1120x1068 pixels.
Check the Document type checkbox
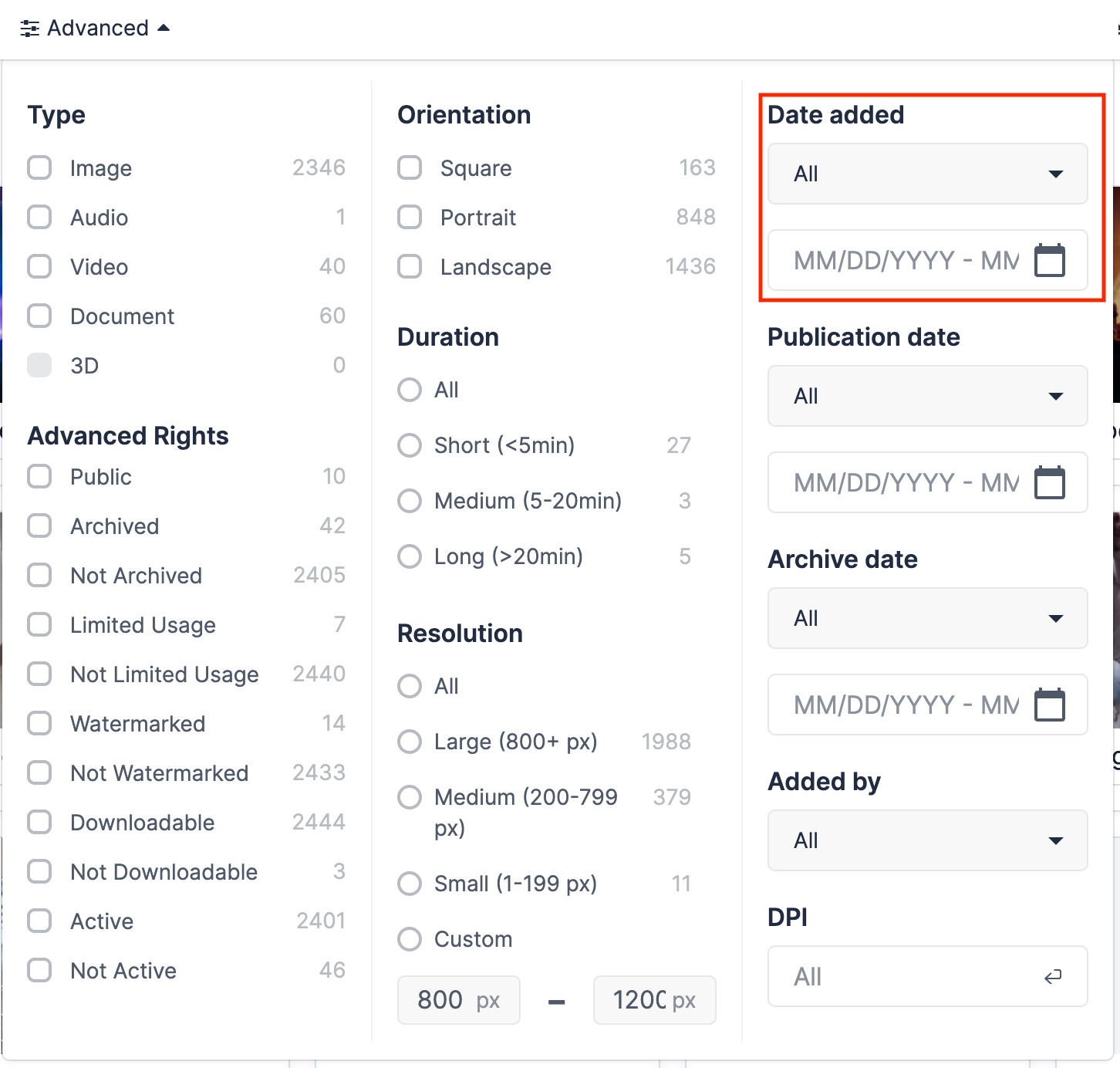click(x=39, y=316)
